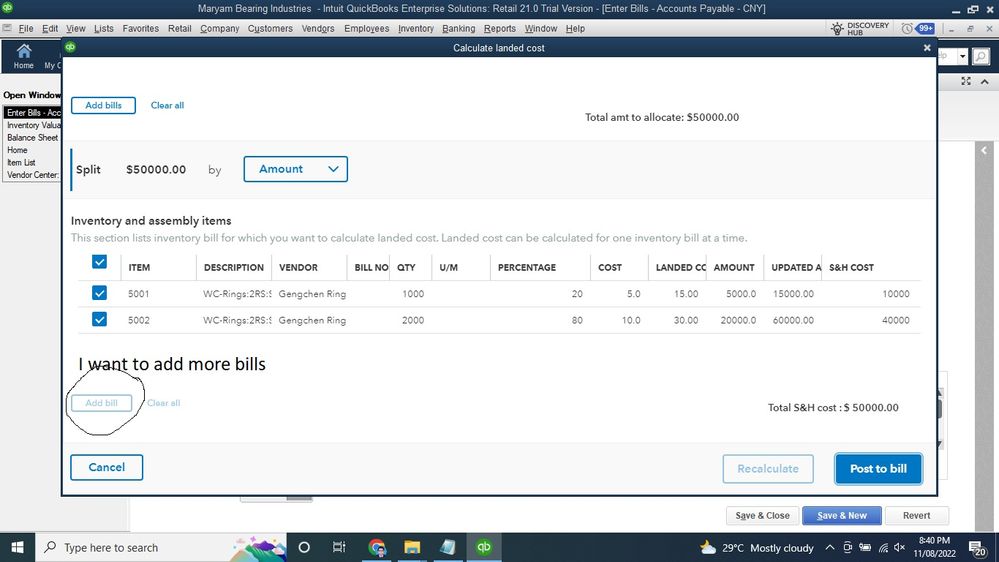Click the horizontal scrollbar thumb below dialog

pos(299,498)
